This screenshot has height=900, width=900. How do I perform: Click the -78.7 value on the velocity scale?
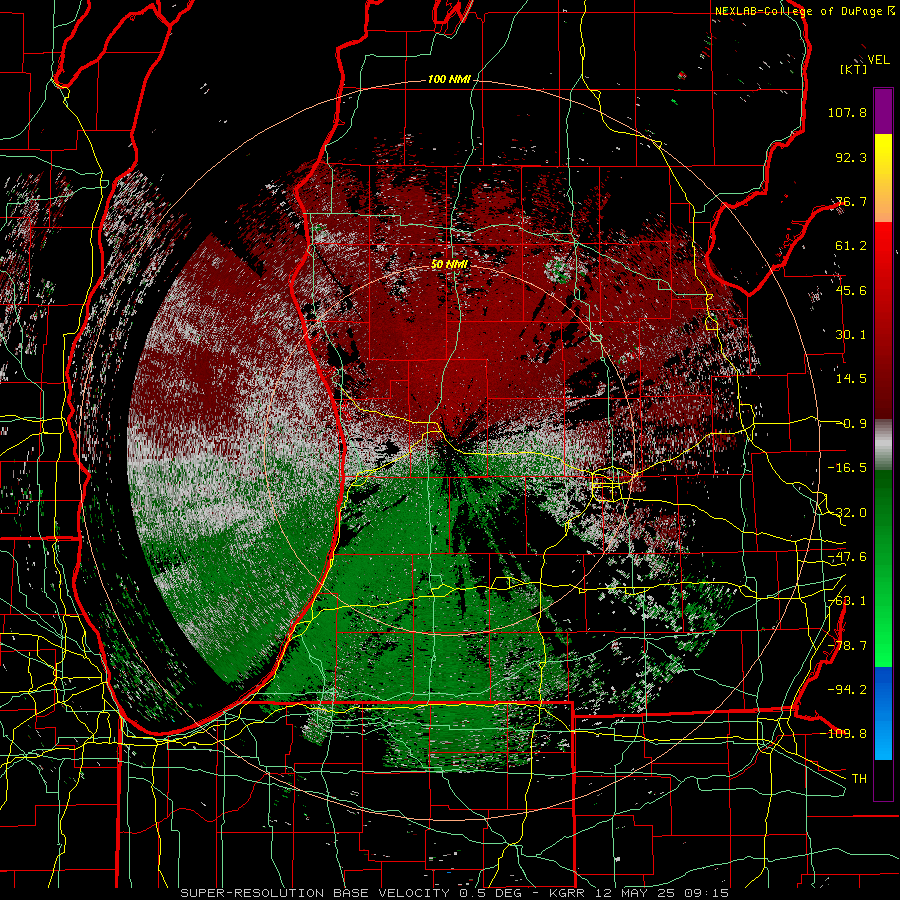[x=847, y=646]
